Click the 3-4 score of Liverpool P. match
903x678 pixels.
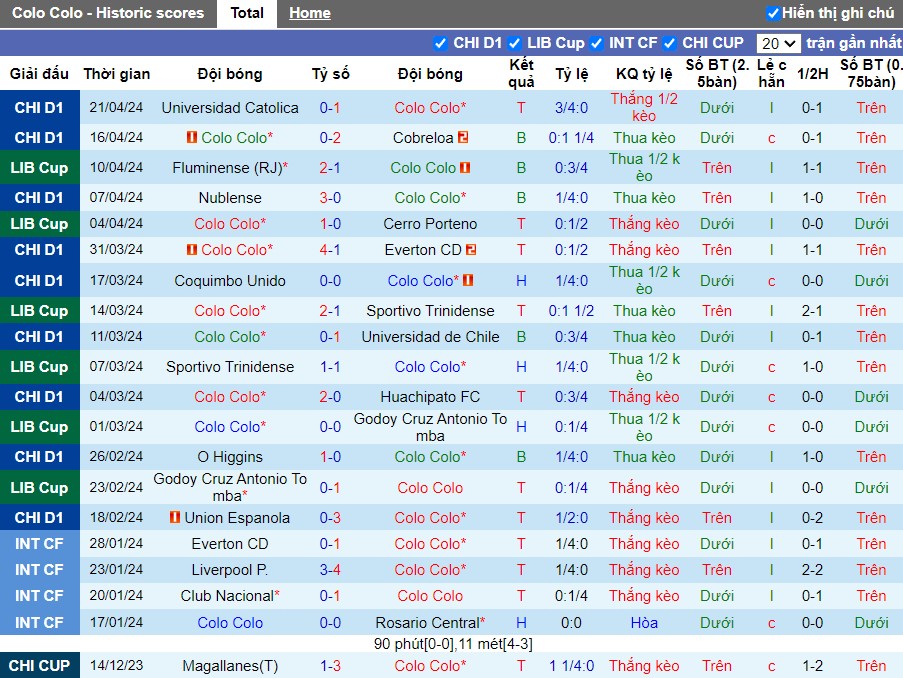coord(330,570)
